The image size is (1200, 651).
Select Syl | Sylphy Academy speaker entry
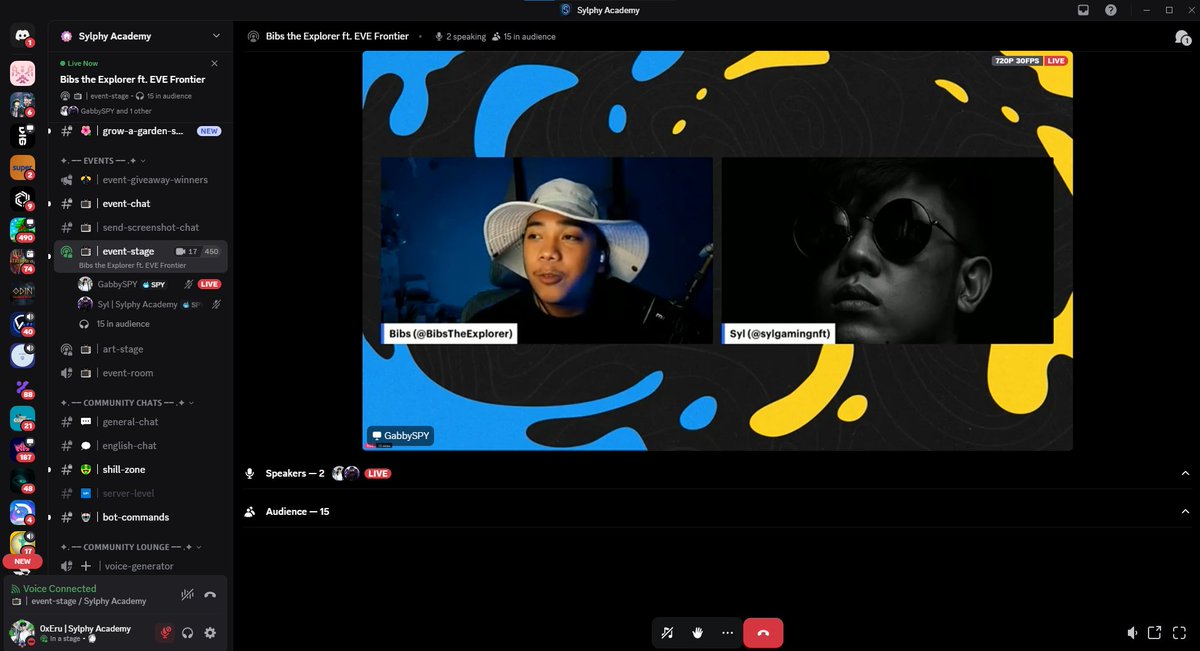point(150,304)
